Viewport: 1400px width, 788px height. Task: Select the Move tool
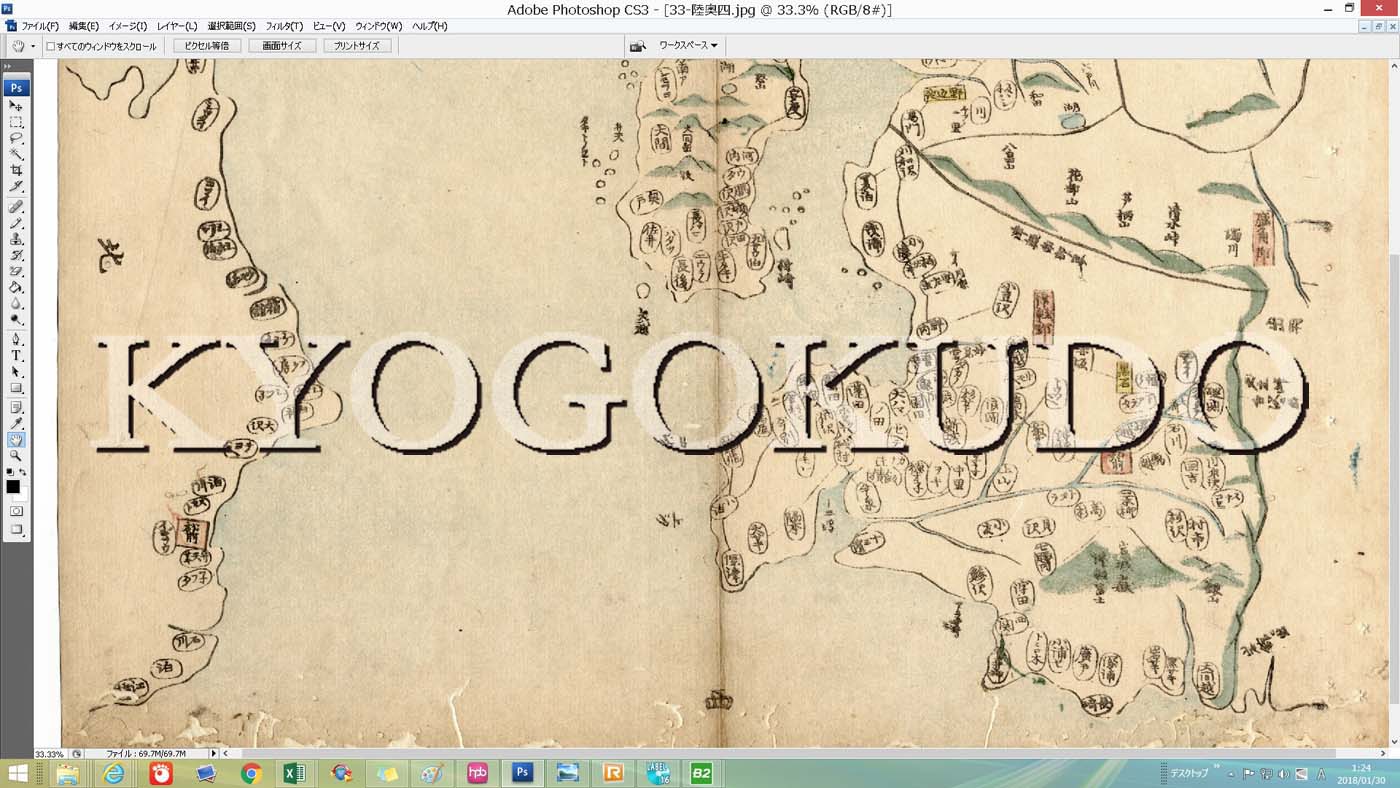point(16,105)
